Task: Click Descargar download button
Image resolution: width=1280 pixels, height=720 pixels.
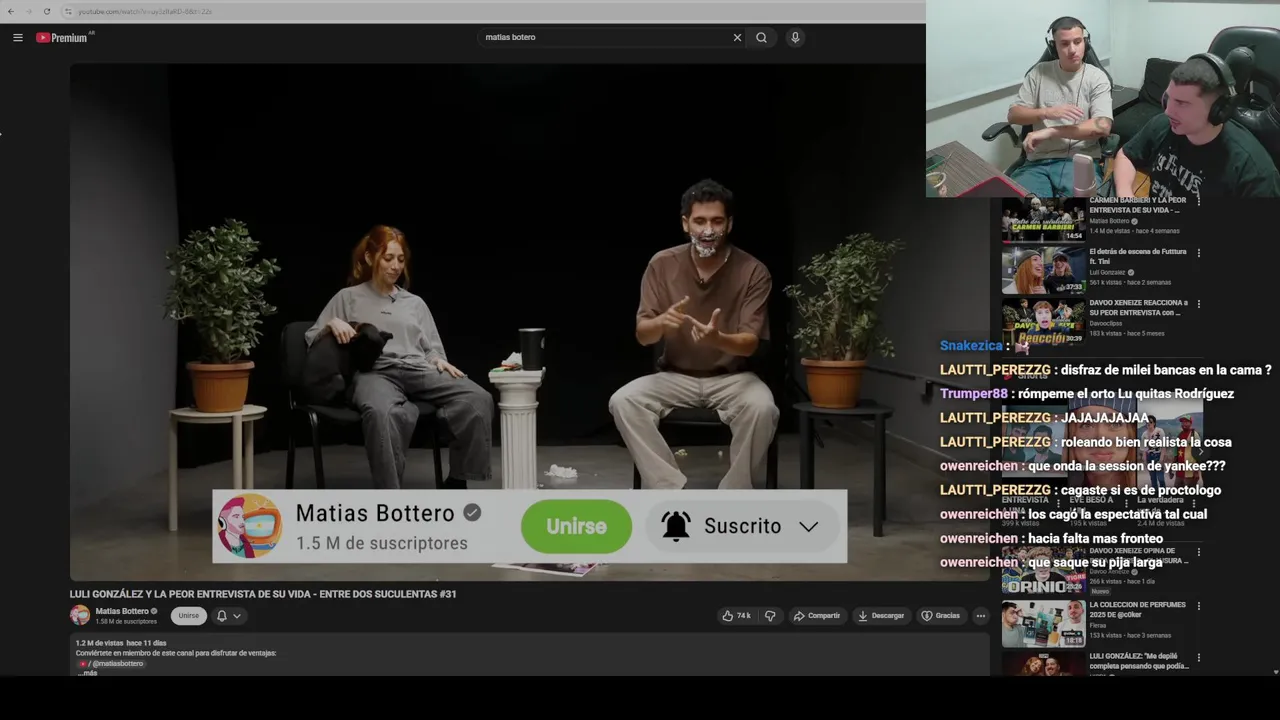Action: click(881, 616)
